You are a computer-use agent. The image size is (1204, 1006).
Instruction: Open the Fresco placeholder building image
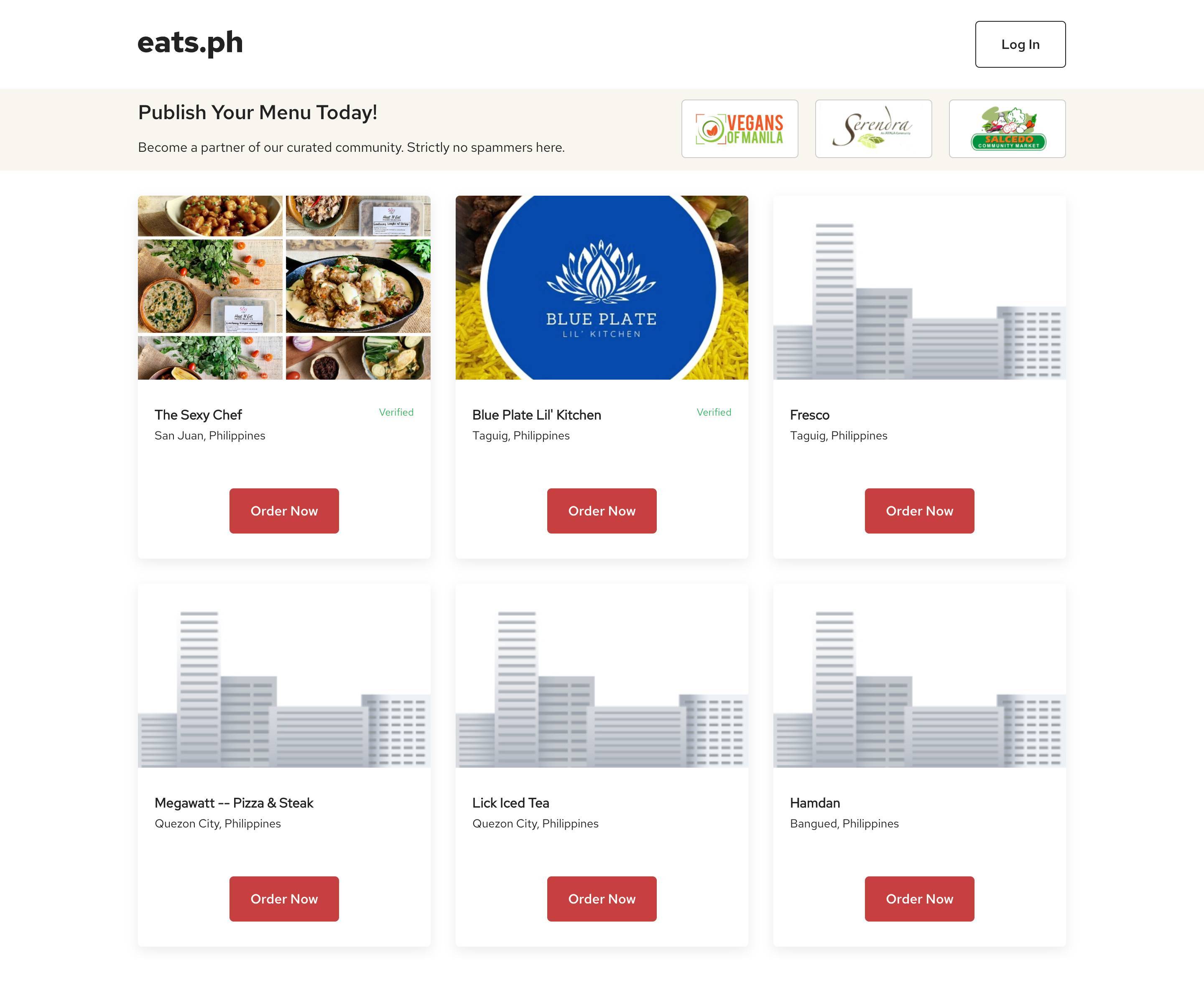[919, 287]
